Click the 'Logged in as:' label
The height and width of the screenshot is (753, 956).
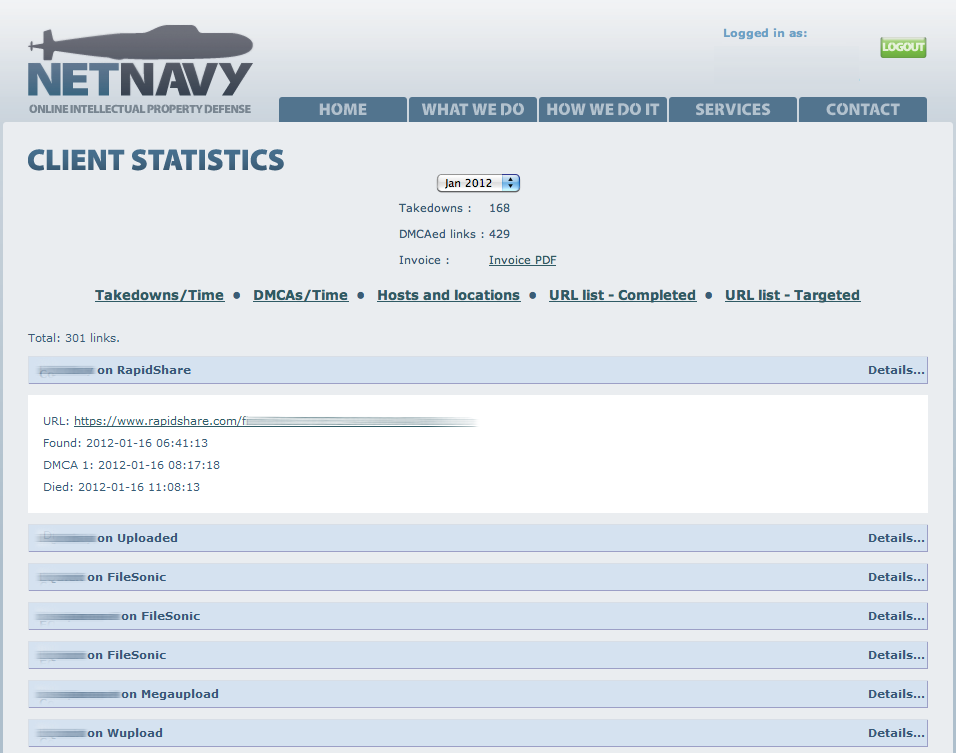pyautogui.click(x=765, y=34)
